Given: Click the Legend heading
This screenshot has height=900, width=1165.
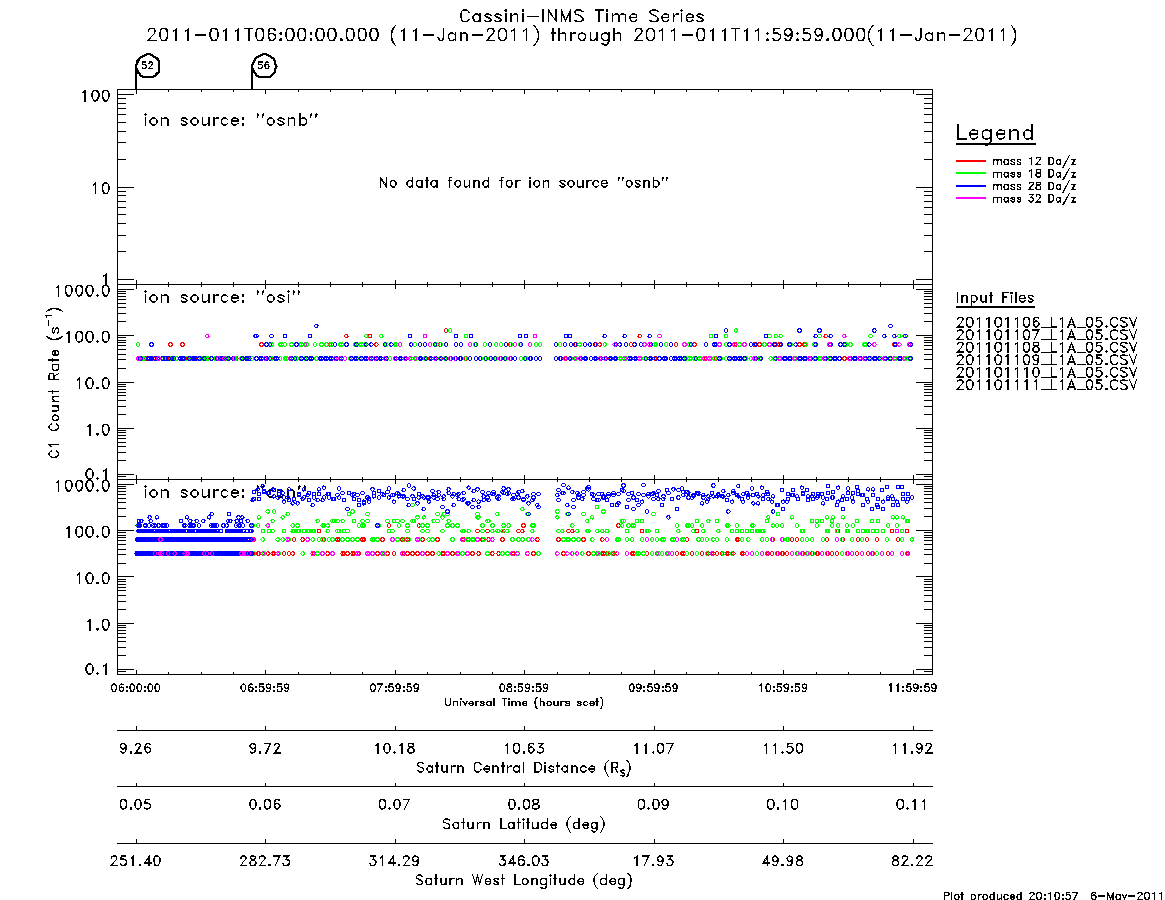Looking at the screenshot, I should click(995, 133).
